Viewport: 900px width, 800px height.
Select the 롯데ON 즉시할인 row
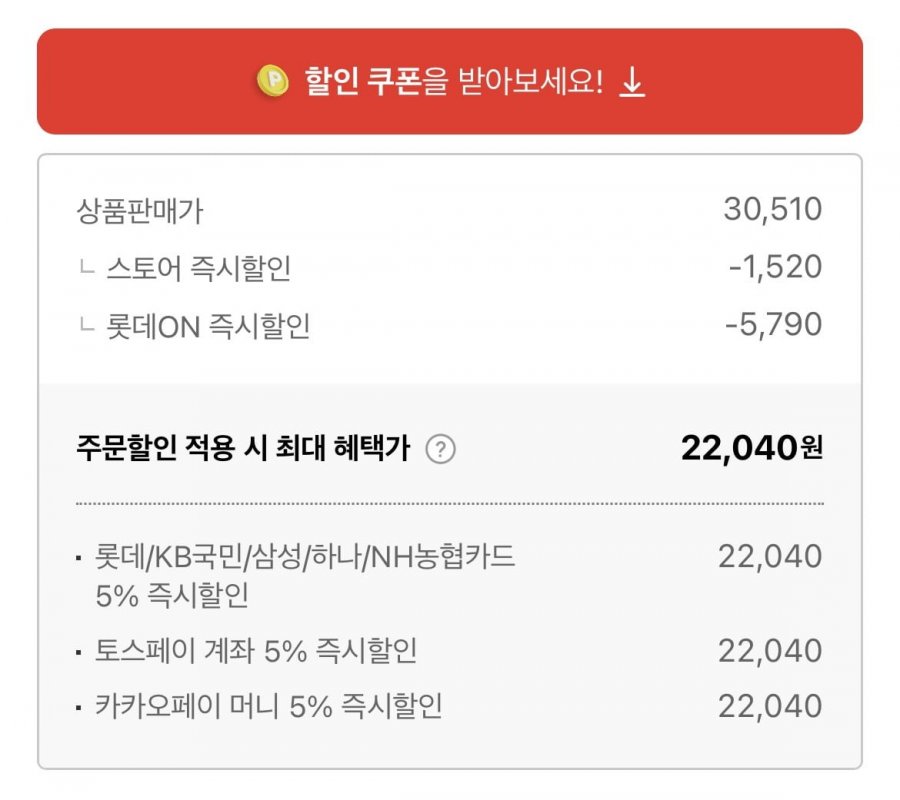tap(449, 325)
